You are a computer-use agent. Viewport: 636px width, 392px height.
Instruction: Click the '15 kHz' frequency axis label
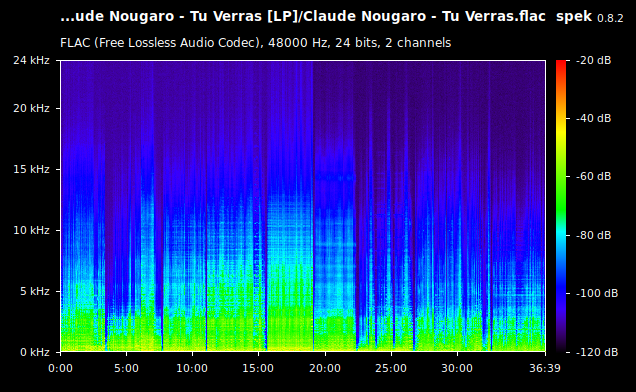click(31, 169)
